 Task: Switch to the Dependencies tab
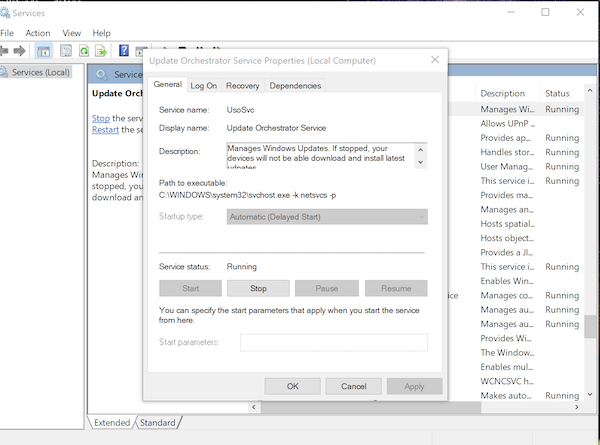coord(295,86)
